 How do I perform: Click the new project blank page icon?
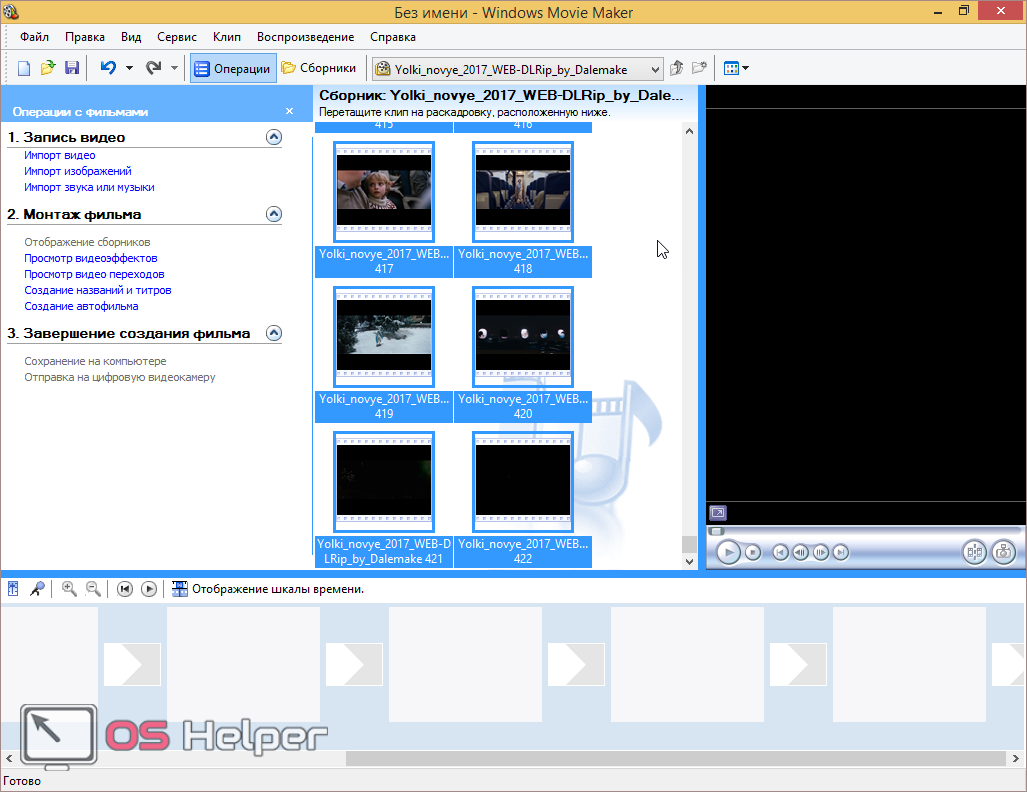pos(24,68)
